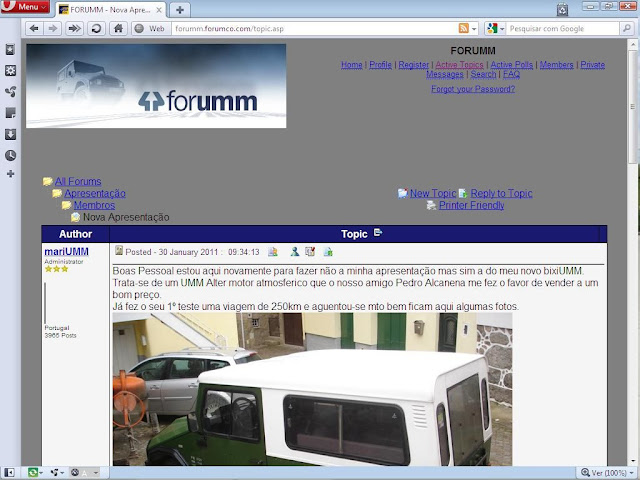Open the Downloads panel arrow icon in sidebar
Screen dimensions: 640x480
pyautogui.click(x=10, y=134)
